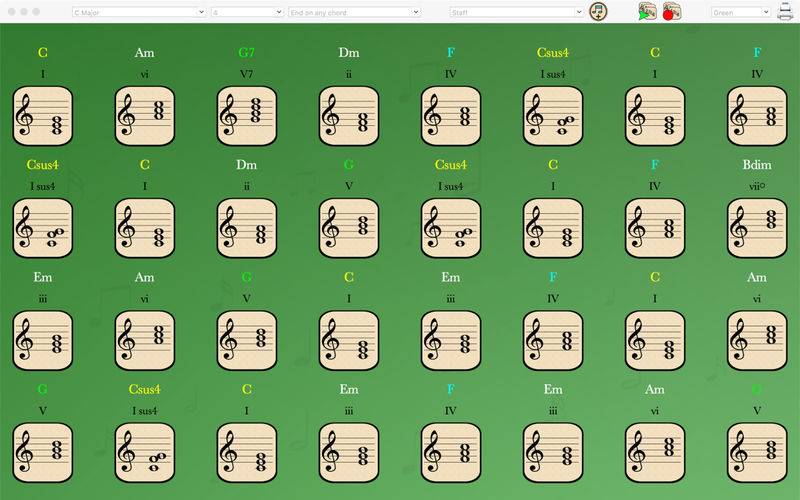Open the C Major key dropdown
Image resolution: width=800 pixels, height=500 pixels.
pos(139,12)
